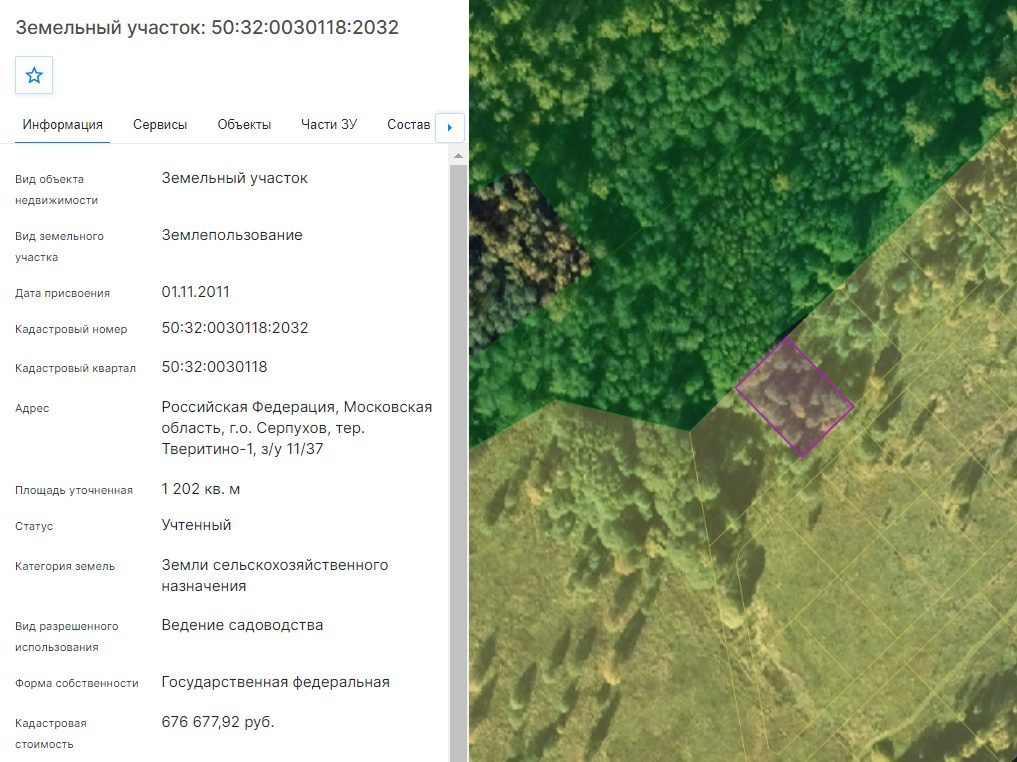Click the label Вид разрешенного использования
Viewport: 1017px width, 762px height.
click(67, 636)
